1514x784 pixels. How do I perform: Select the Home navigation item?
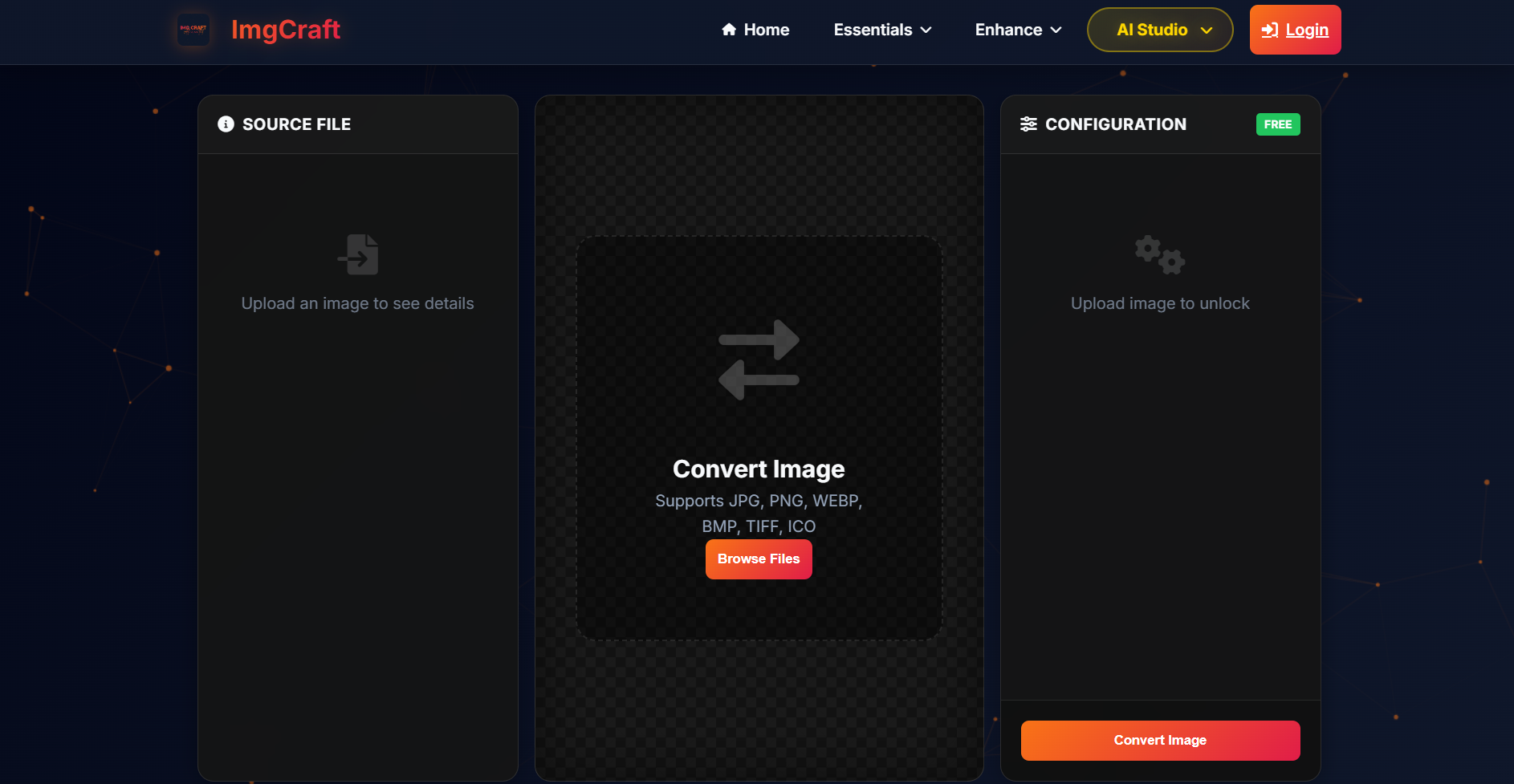point(755,29)
